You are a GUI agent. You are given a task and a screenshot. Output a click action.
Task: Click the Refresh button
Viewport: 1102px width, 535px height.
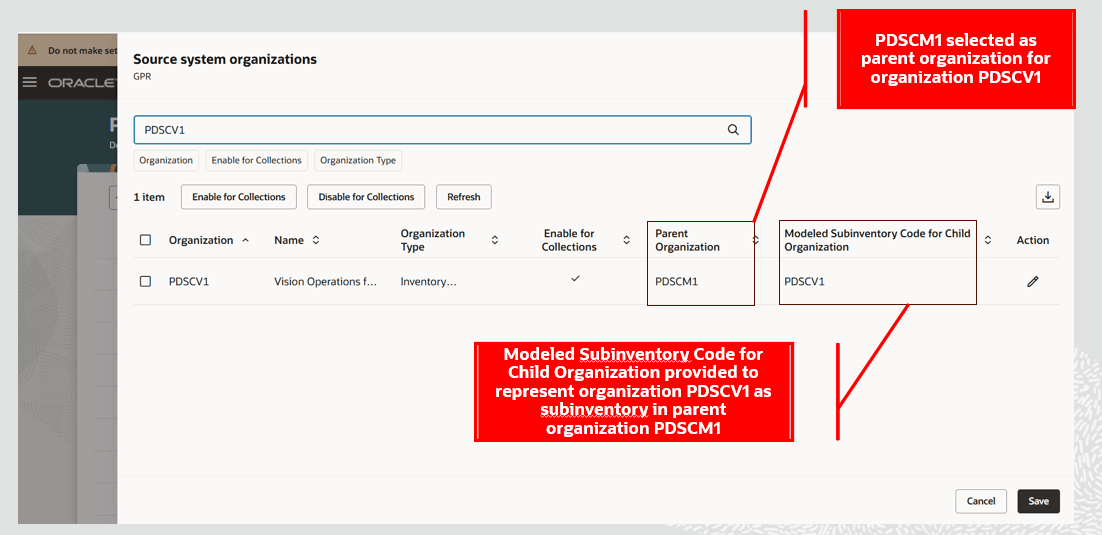coord(464,197)
